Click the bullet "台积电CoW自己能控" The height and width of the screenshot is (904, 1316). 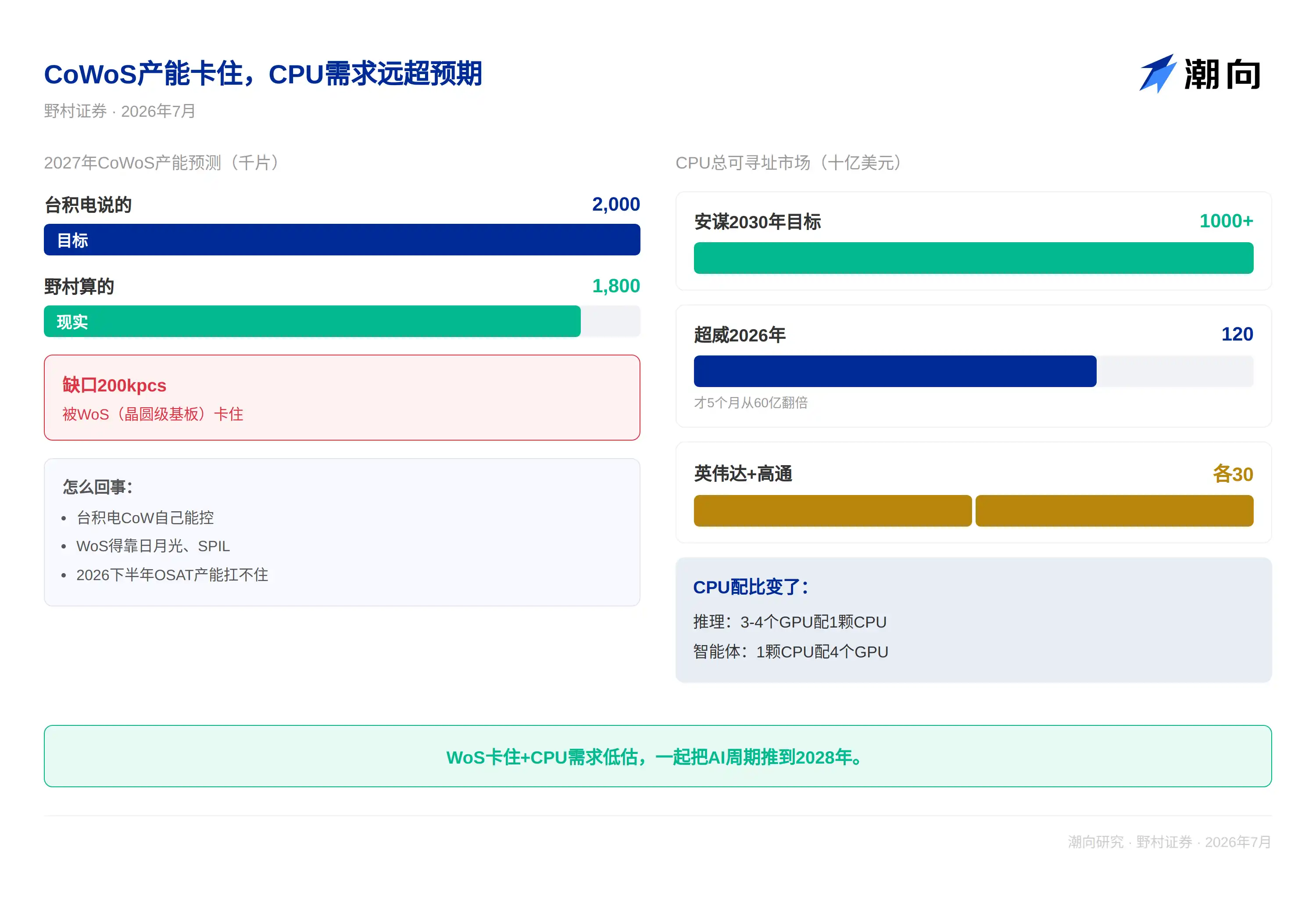point(145,517)
